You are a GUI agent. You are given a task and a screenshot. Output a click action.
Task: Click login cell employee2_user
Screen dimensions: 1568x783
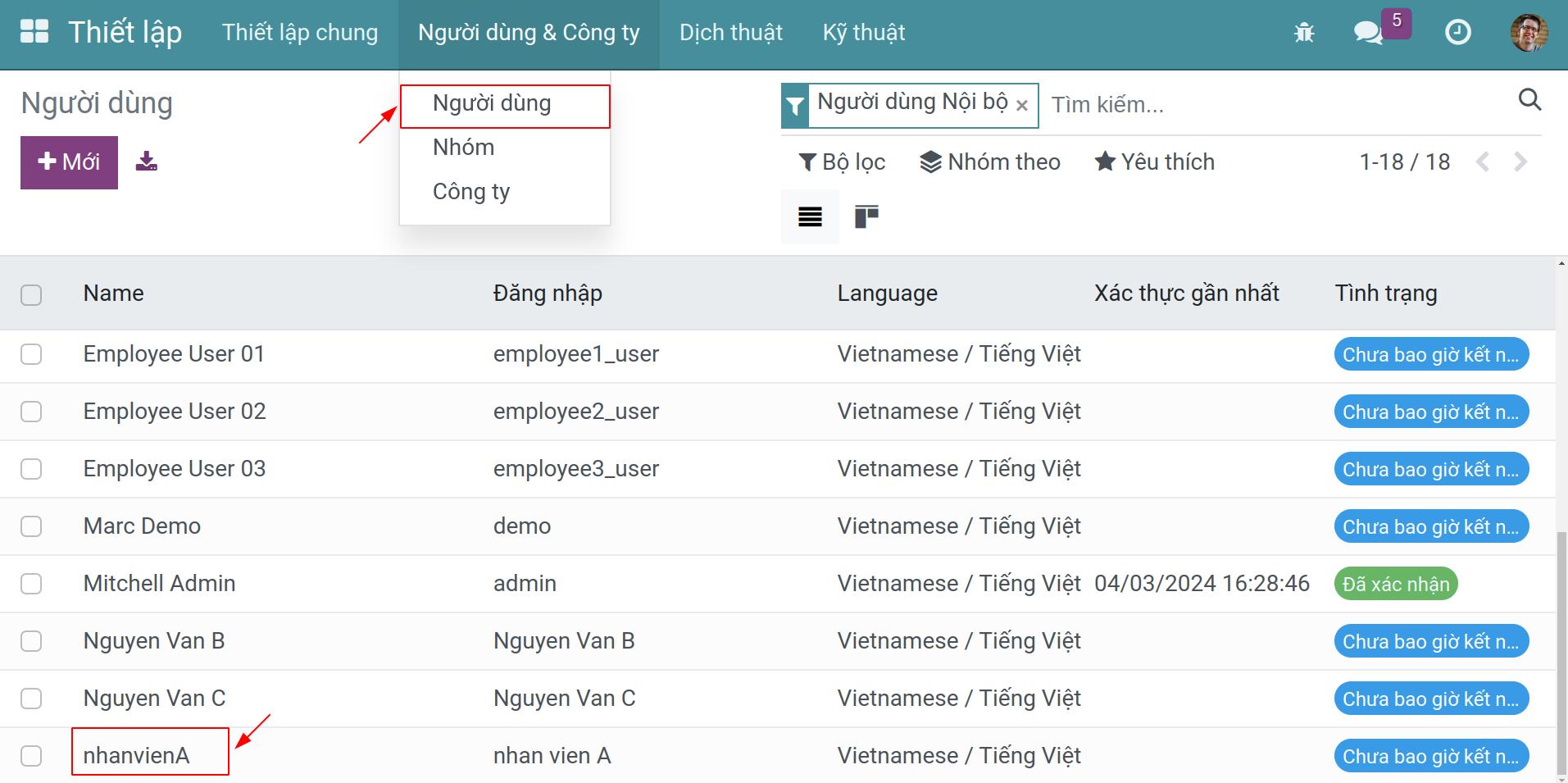point(575,412)
